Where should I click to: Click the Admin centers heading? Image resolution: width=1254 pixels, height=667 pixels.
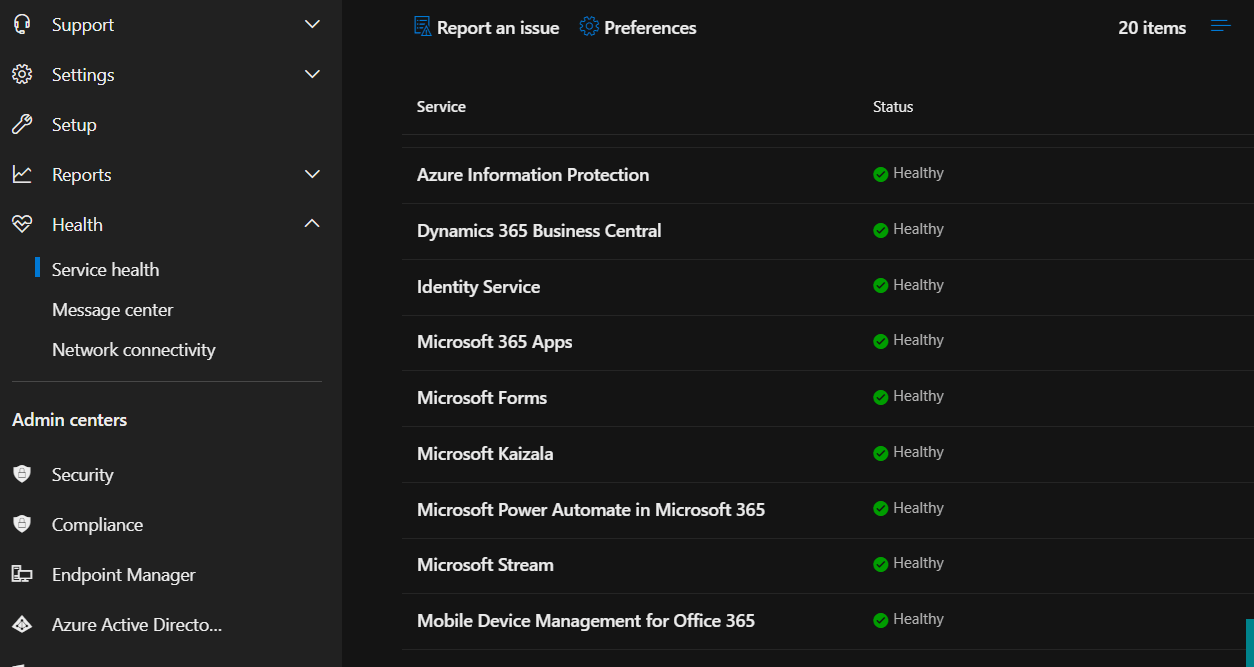70,420
